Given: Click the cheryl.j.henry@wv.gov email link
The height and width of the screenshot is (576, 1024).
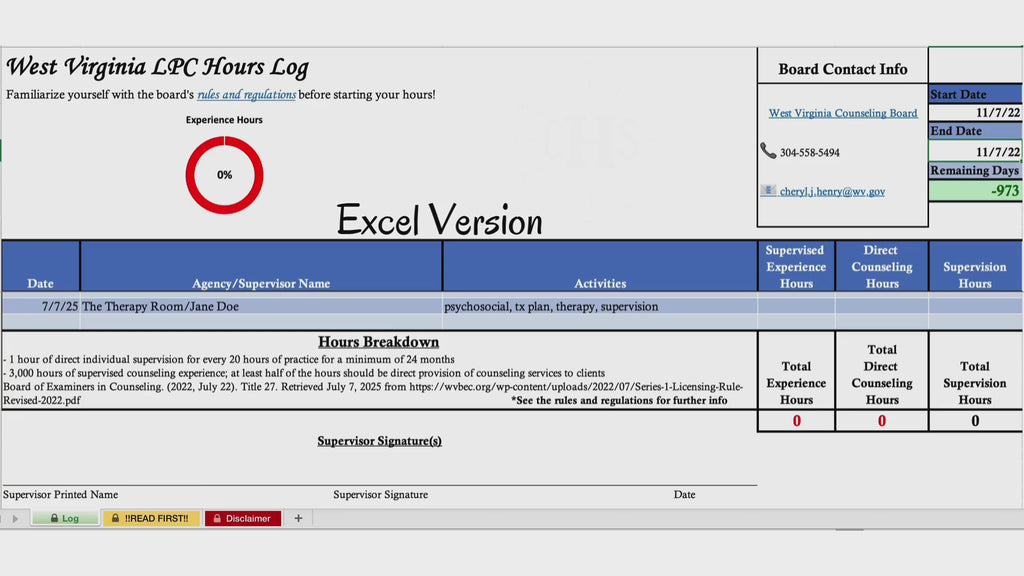Looking at the screenshot, I should pos(832,191).
